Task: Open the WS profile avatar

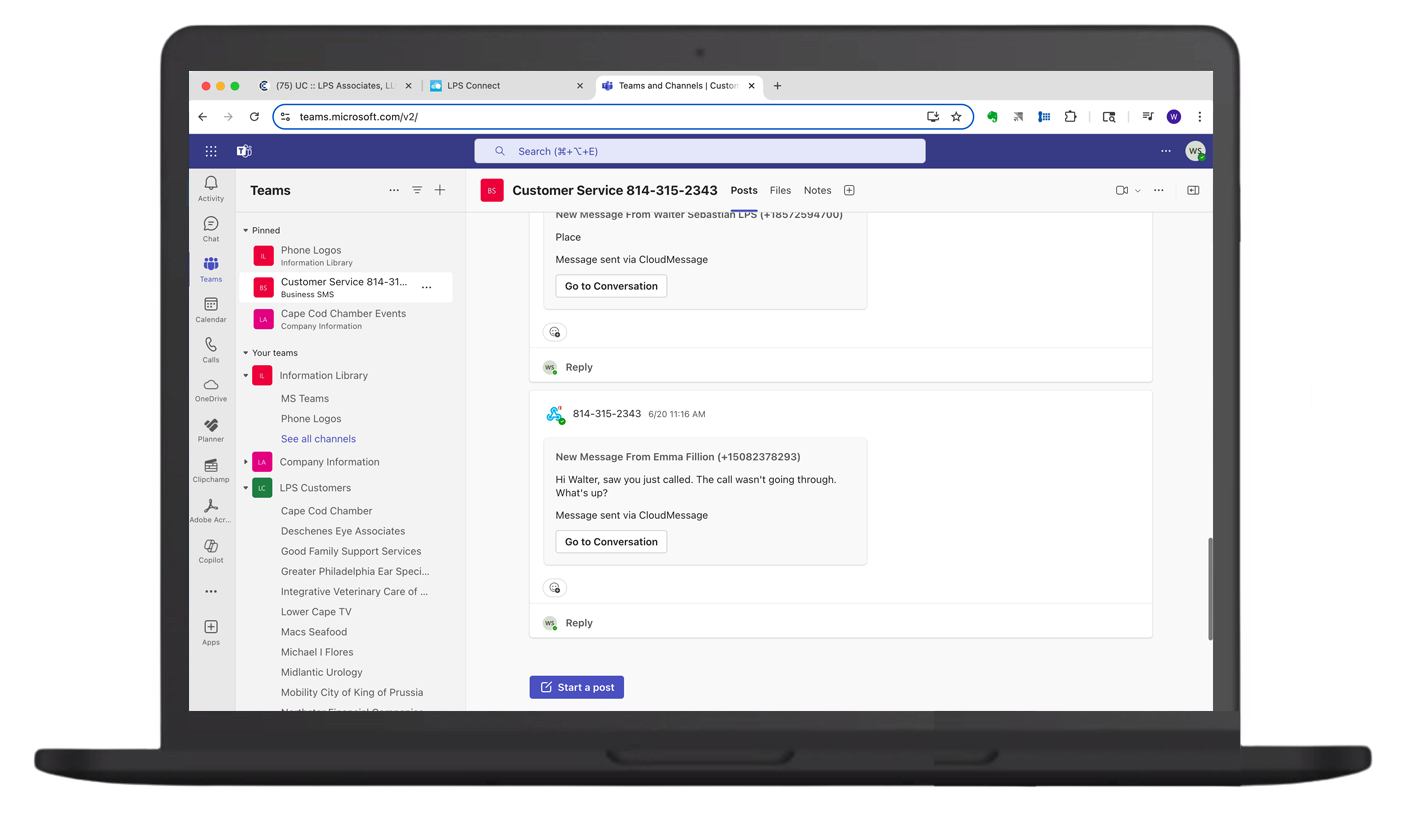Action: pos(1195,151)
